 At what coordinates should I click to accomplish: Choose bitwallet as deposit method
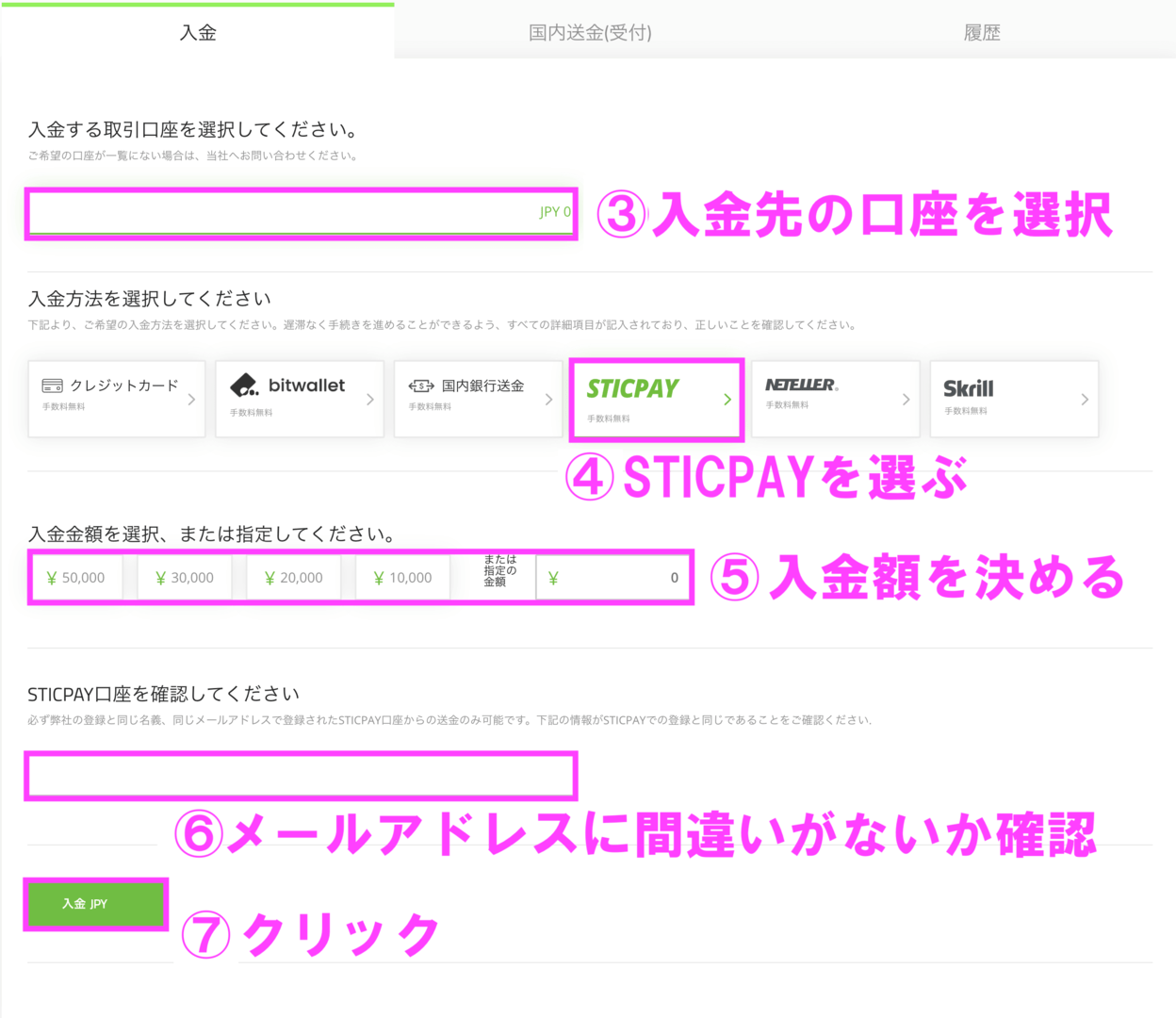point(300,399)
